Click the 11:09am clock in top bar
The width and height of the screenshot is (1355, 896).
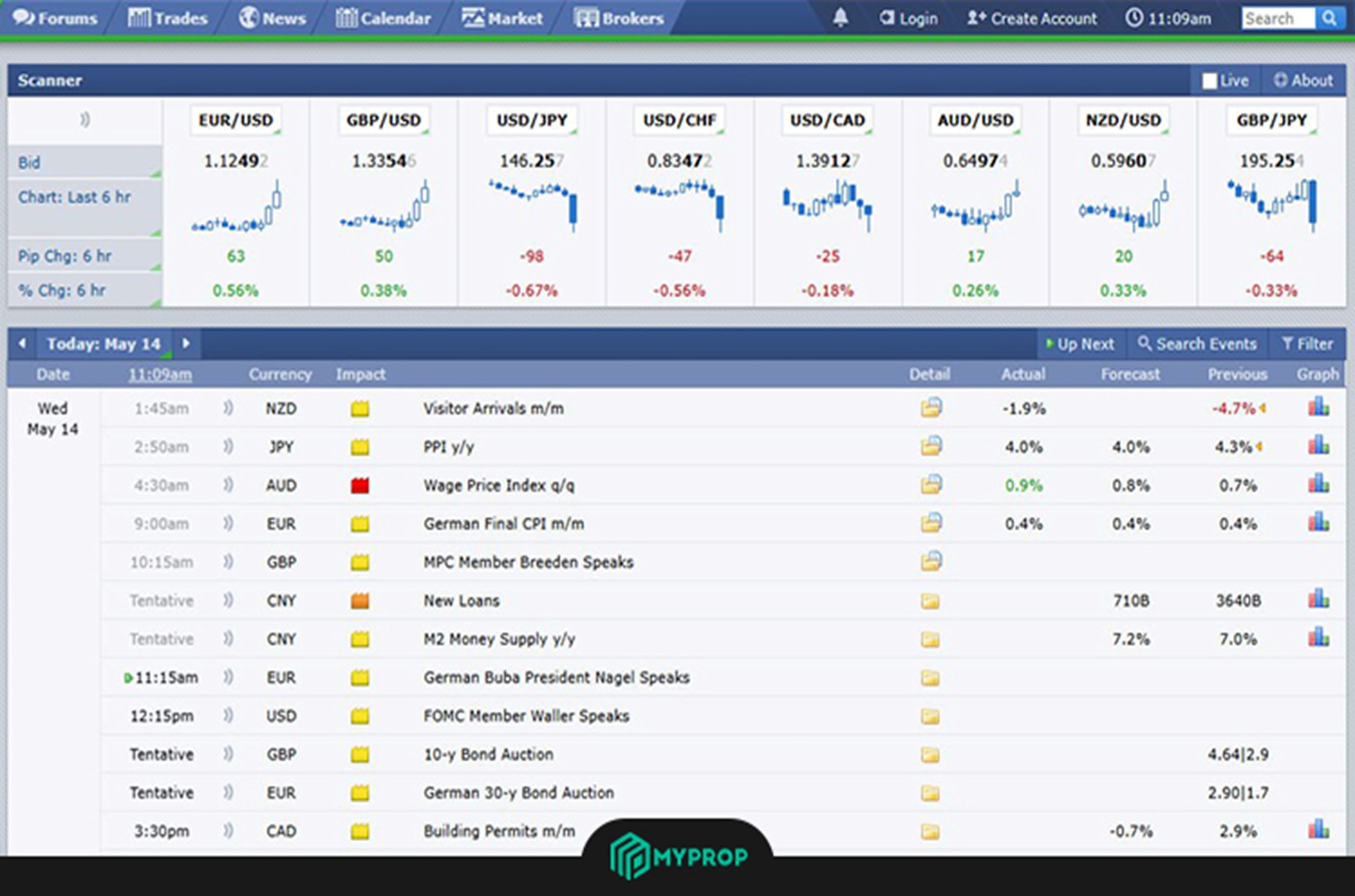pos(1168,19)
